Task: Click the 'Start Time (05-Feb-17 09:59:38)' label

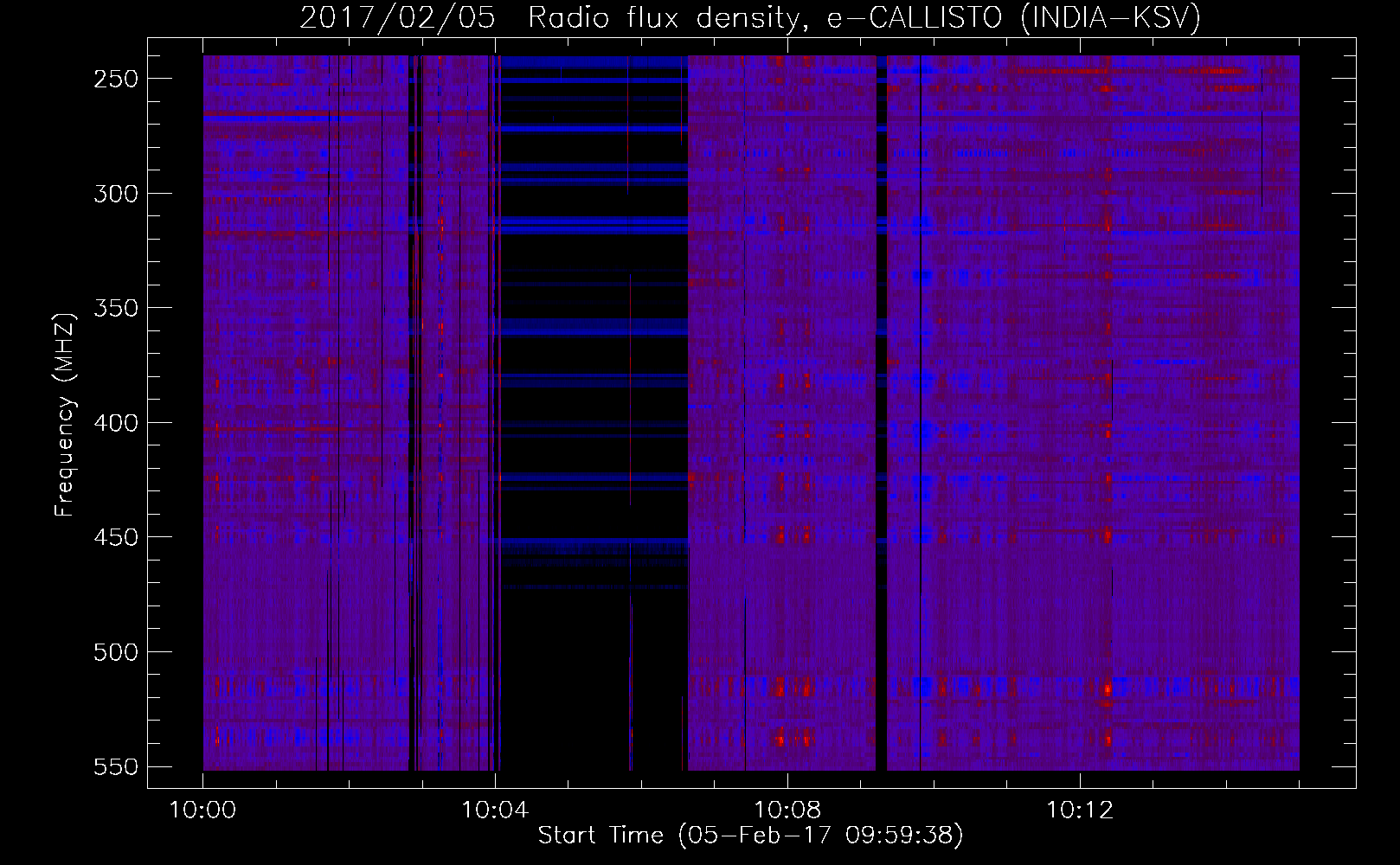Action: click(750, 836)
